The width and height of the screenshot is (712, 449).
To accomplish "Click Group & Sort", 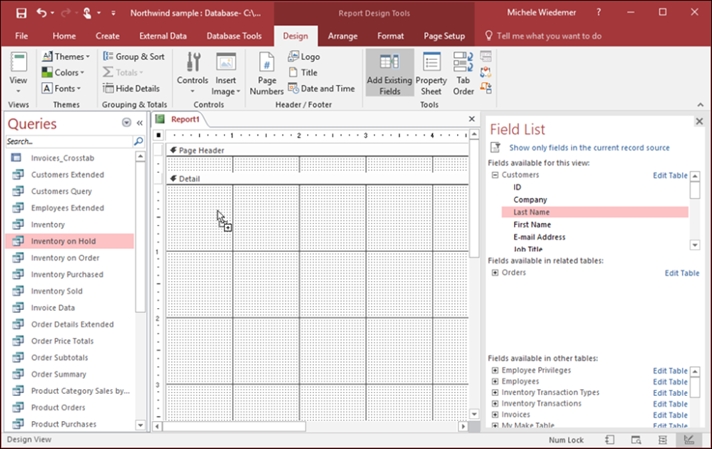I will [x=134, y=57].
